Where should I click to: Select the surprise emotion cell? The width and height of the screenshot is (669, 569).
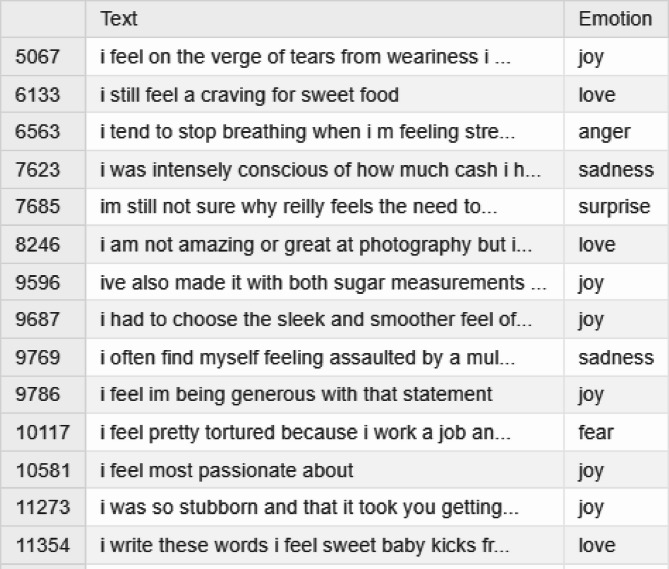(613, 207)
